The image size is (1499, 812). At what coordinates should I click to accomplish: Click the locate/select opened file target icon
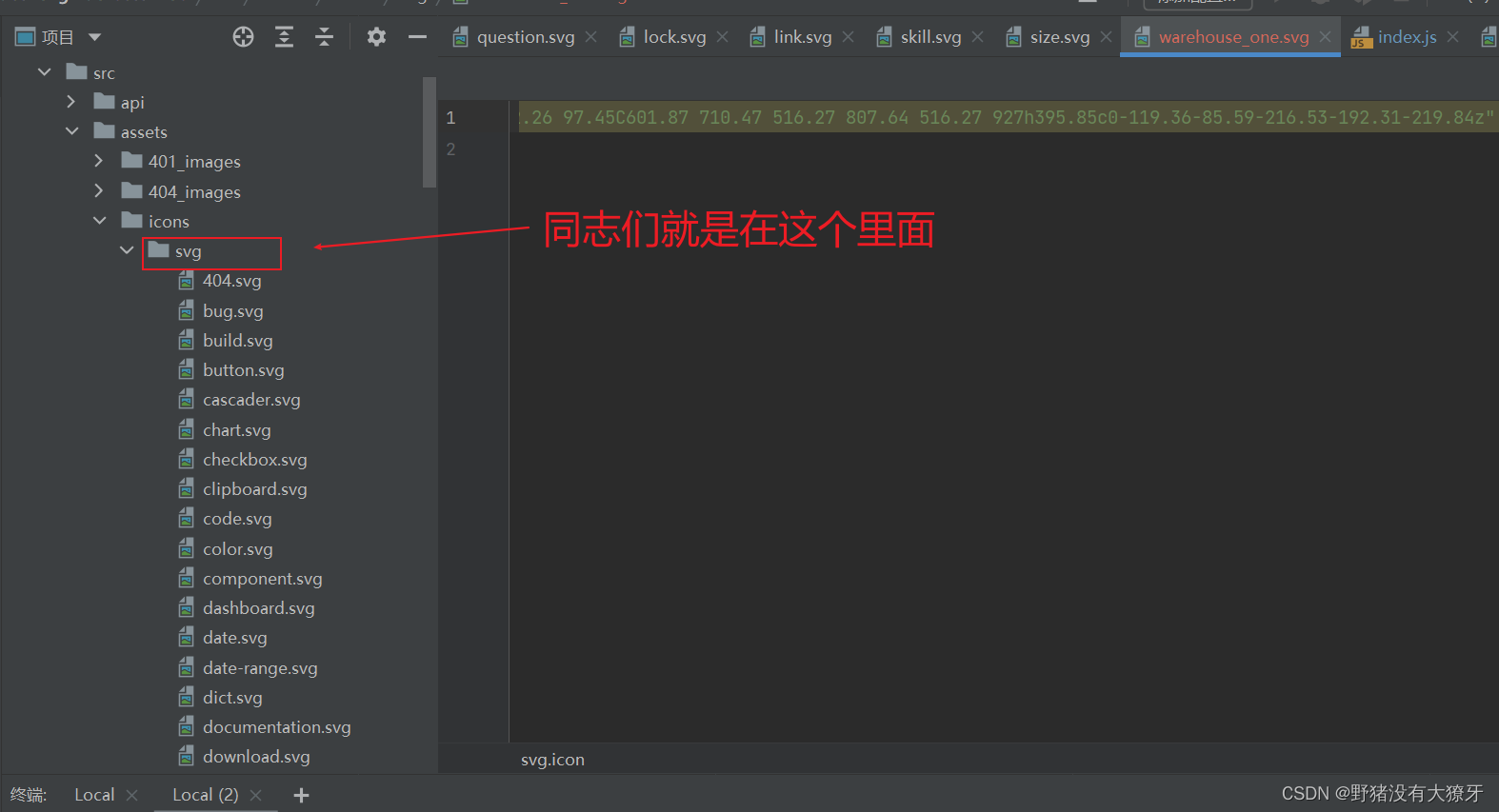coord(243,37)
